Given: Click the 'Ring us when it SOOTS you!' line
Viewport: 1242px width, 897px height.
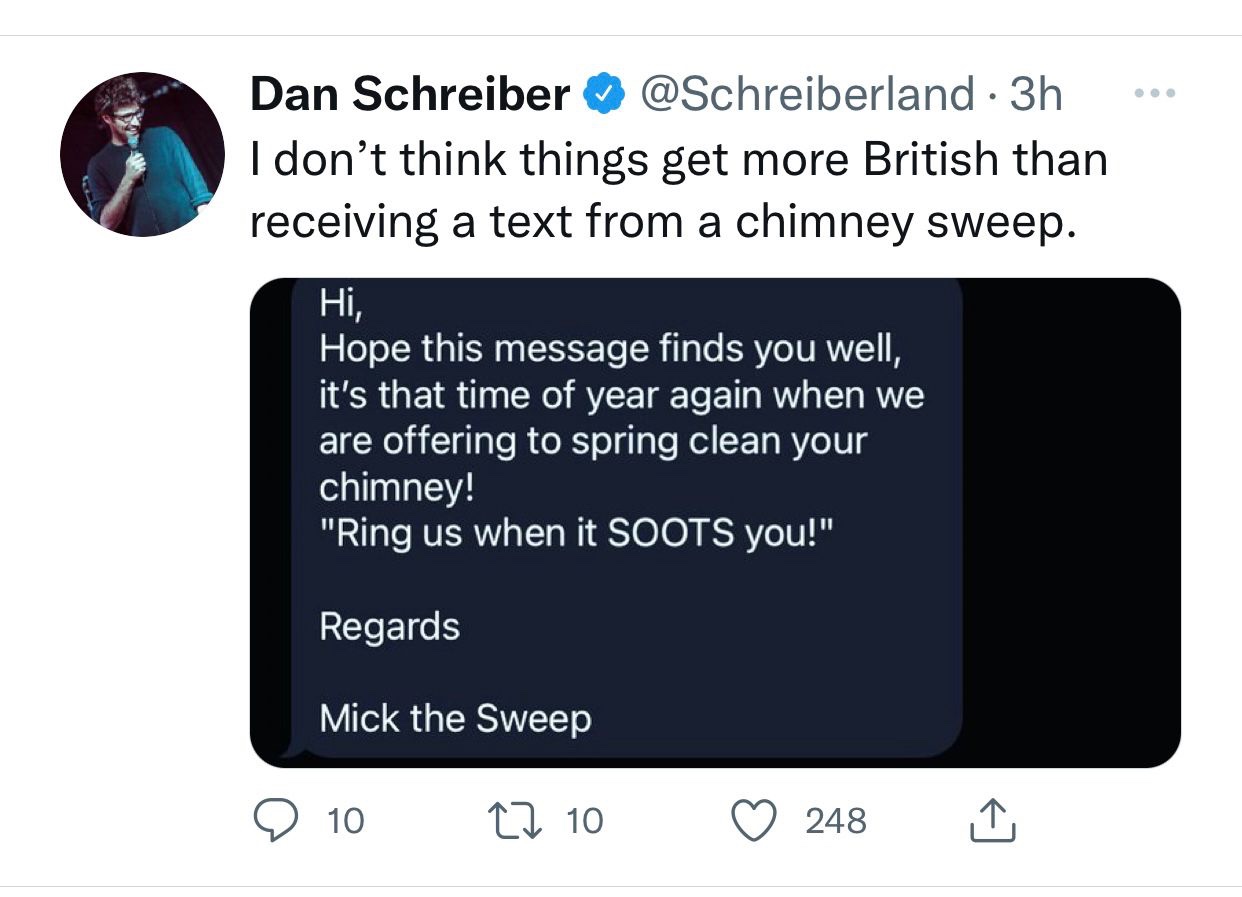Looking at the screenshot, I should tap(574, 533).
